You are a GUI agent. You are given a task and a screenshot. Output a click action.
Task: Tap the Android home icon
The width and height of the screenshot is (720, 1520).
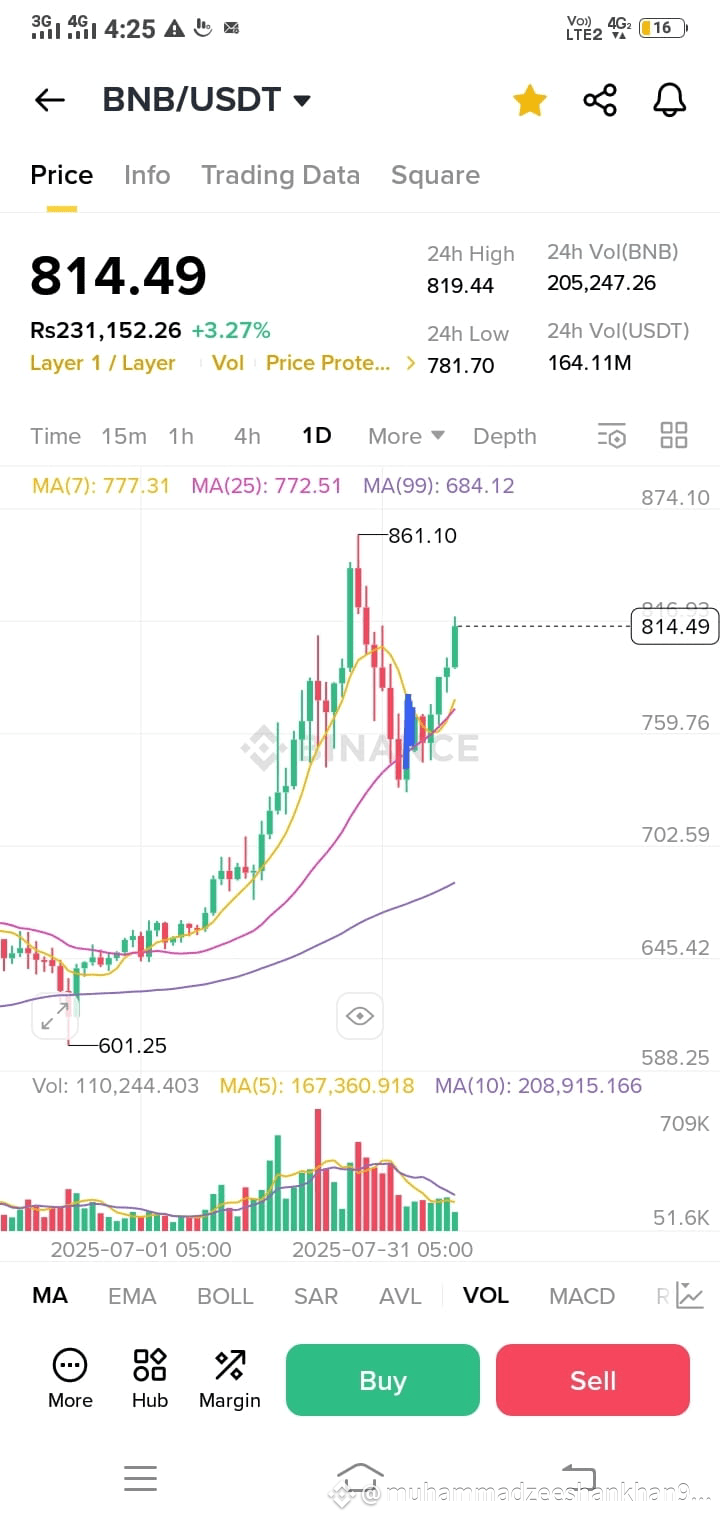pyautogui.click(x=360, y=1478)
